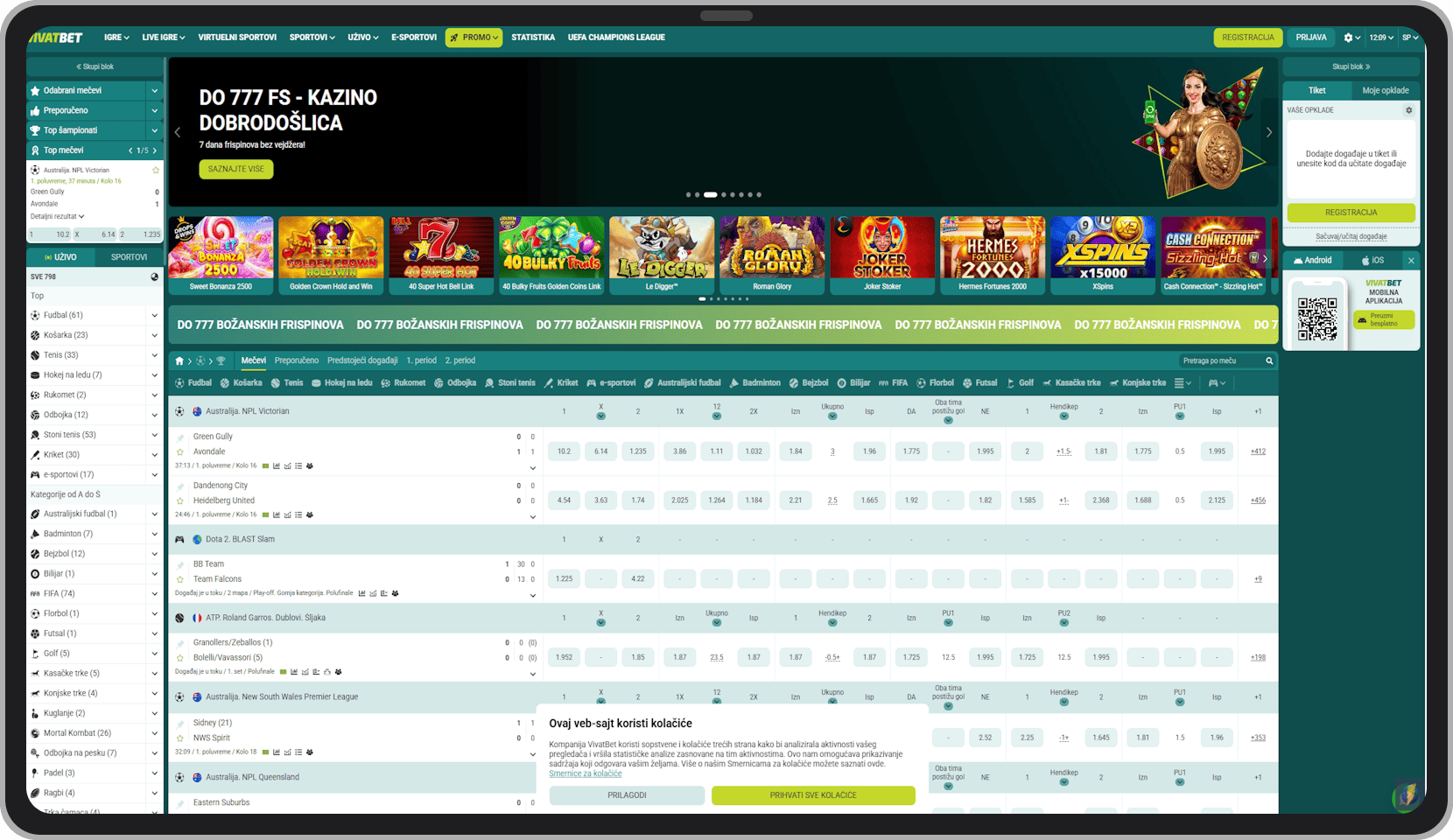Filter matches by Tenis
The height and width of the screenshot is (840, 1453).
[287, 383]
